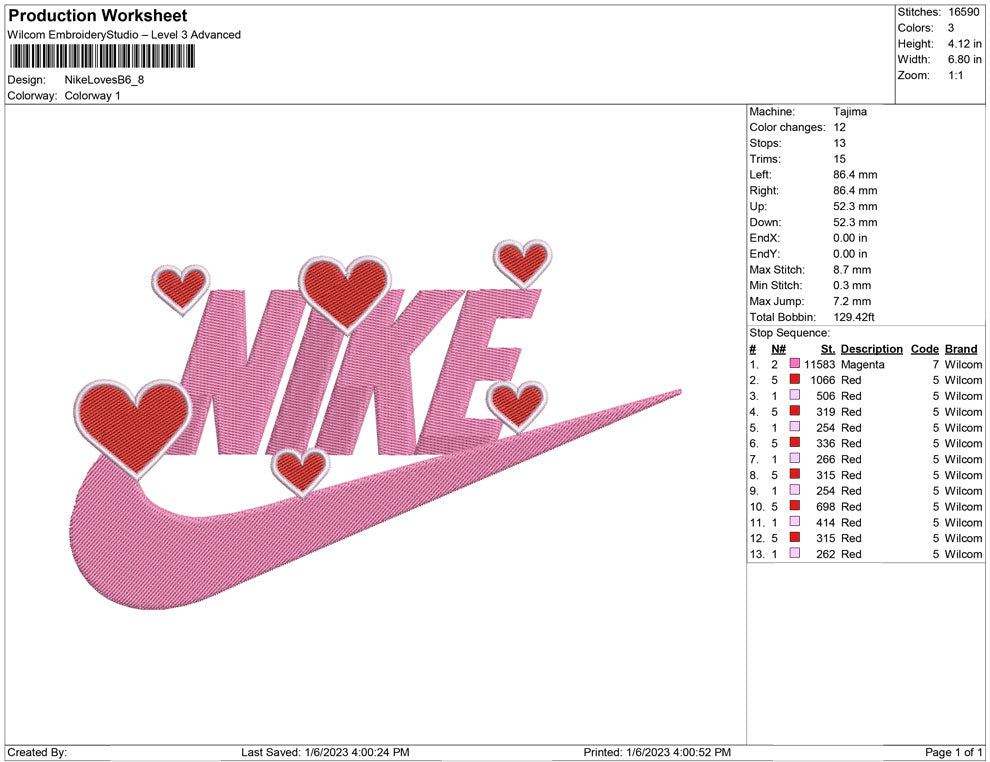Click the Last Saved timestamp
The image size is (990, 762).
click(325, 751)
